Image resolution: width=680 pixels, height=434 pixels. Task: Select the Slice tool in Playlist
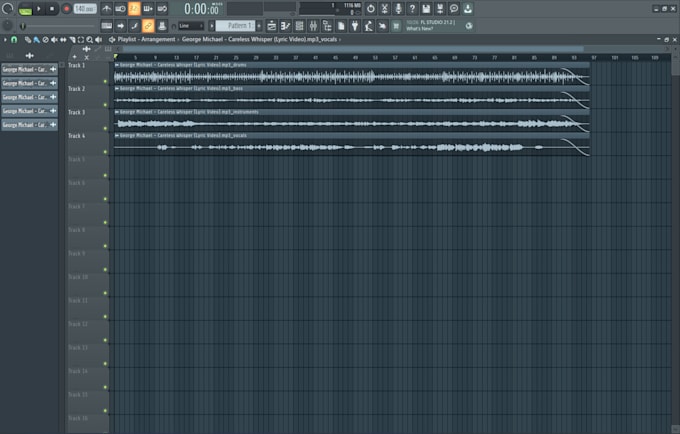click(x=72, y=40)
